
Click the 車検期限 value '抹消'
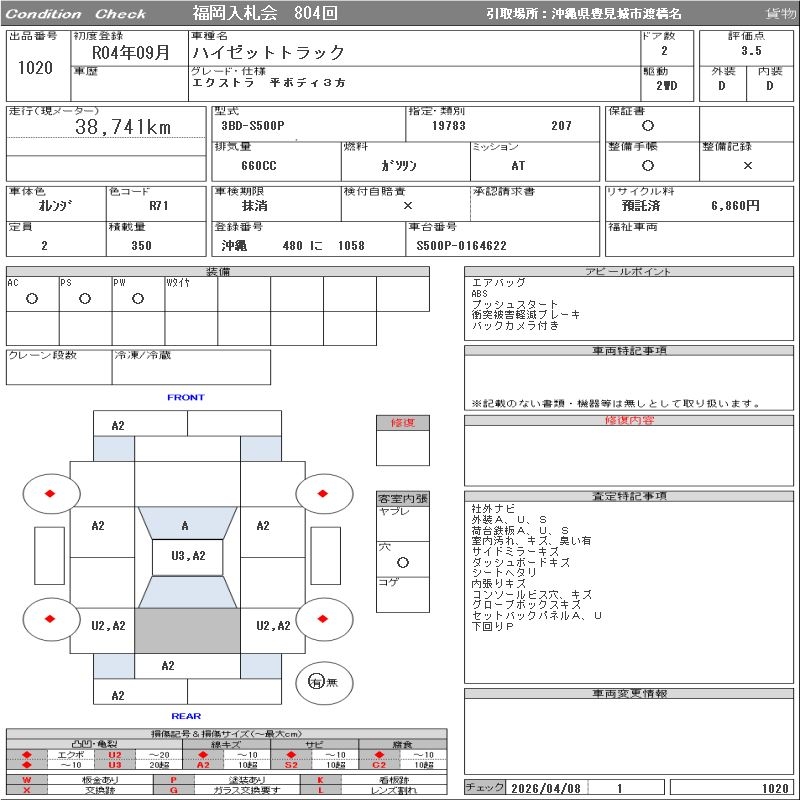255,206
